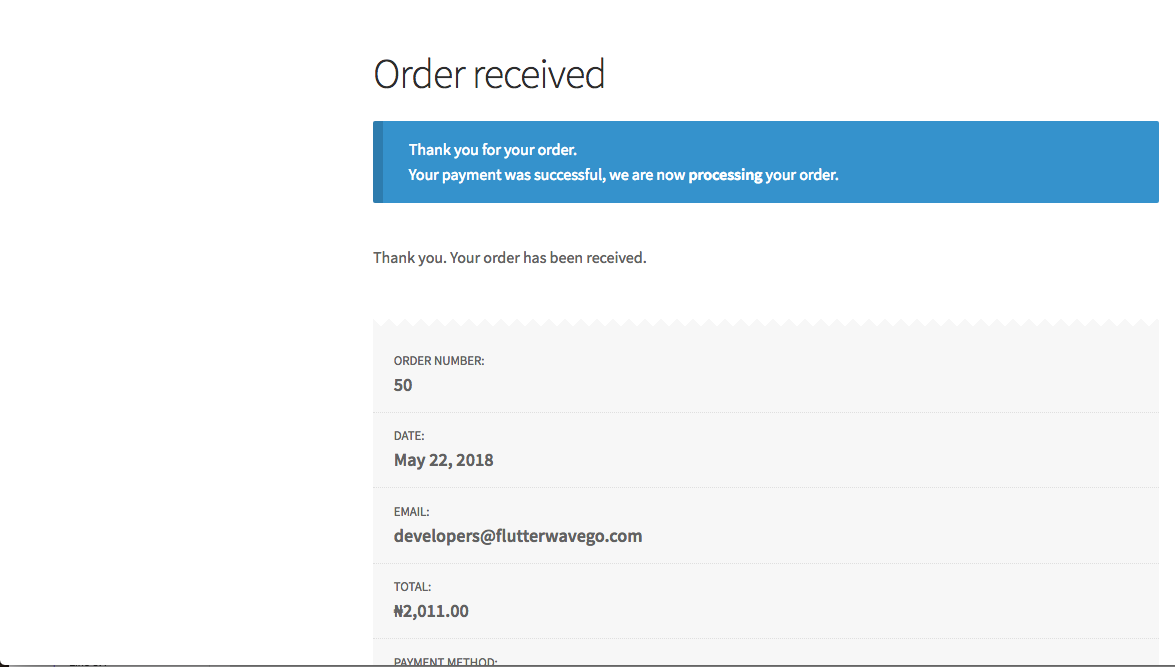Click the divider below the email row

click(x=766, y=564)
